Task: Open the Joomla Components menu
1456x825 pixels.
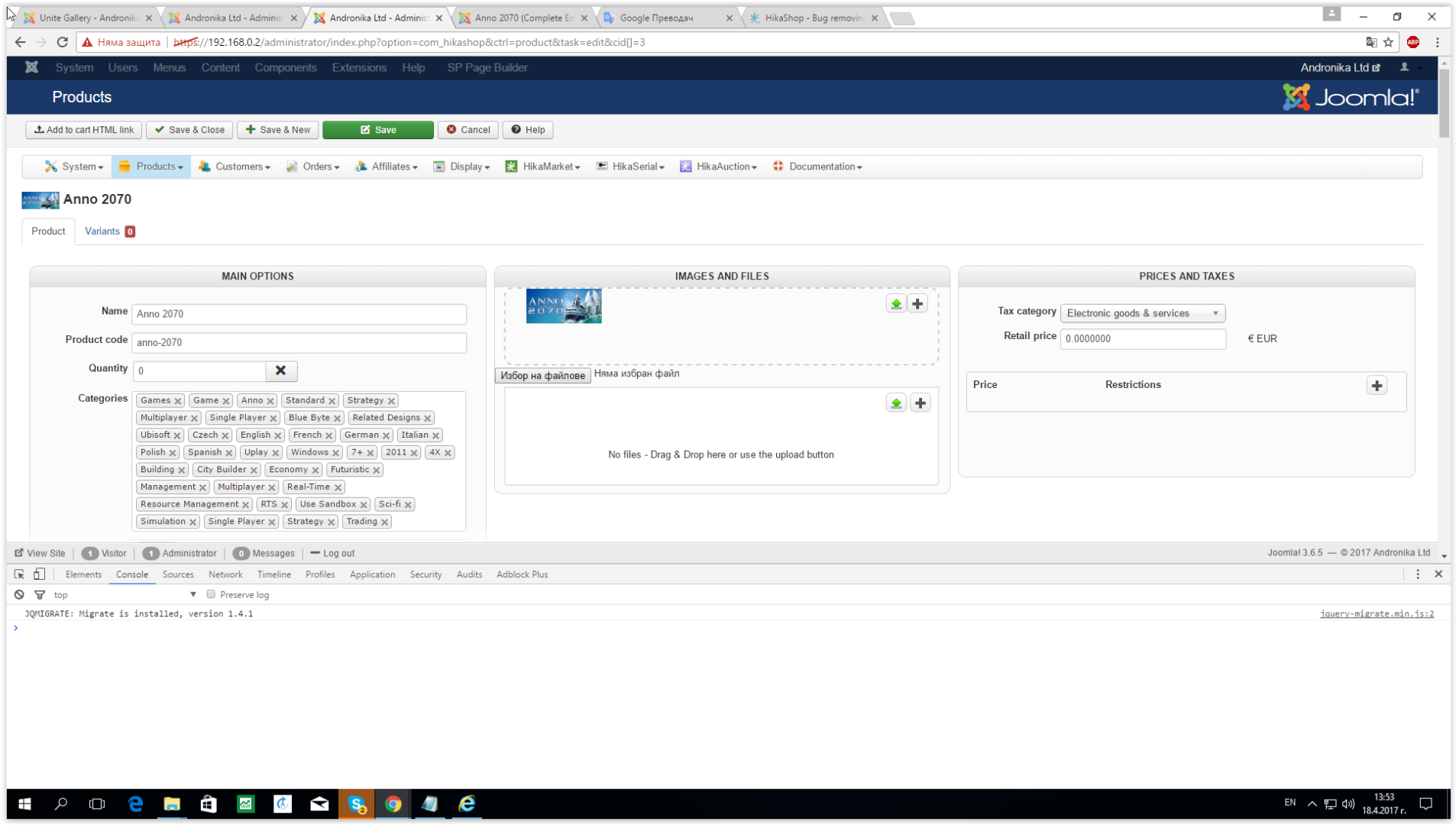Action: tap(286, 67)
